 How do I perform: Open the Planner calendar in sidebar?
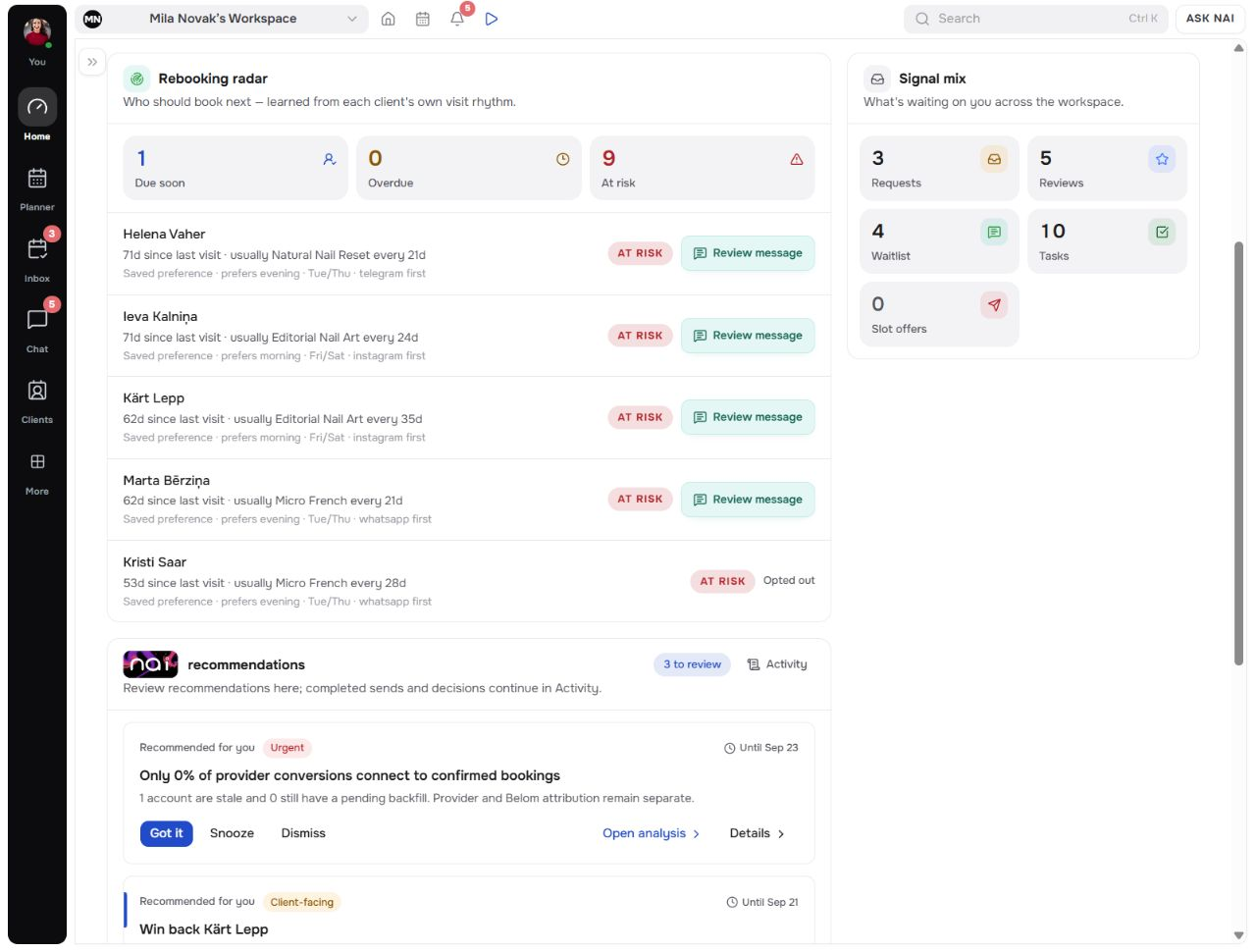click(x=37, y=188)
